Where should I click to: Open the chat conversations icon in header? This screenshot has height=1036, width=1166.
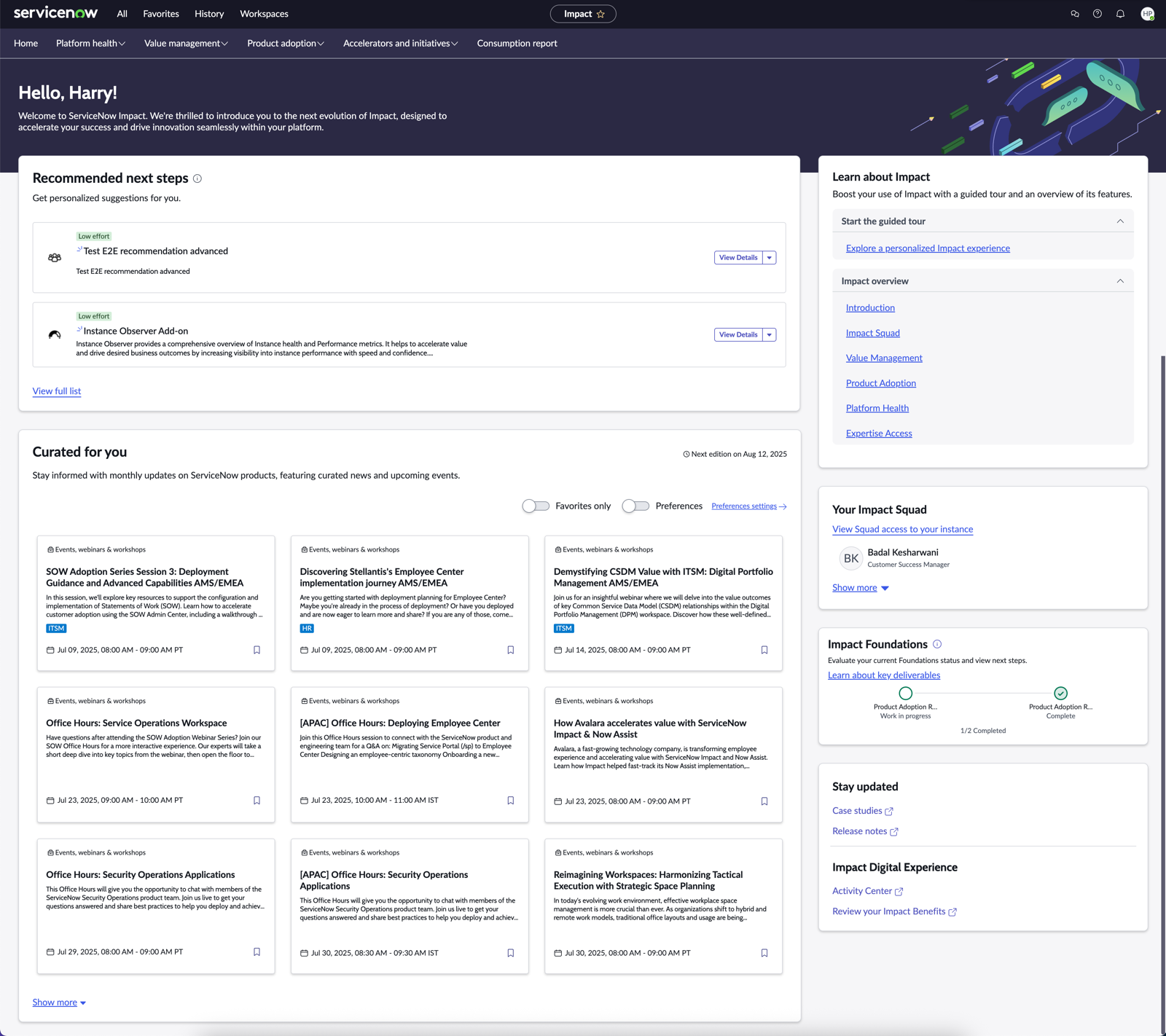tap(1074, 14)
